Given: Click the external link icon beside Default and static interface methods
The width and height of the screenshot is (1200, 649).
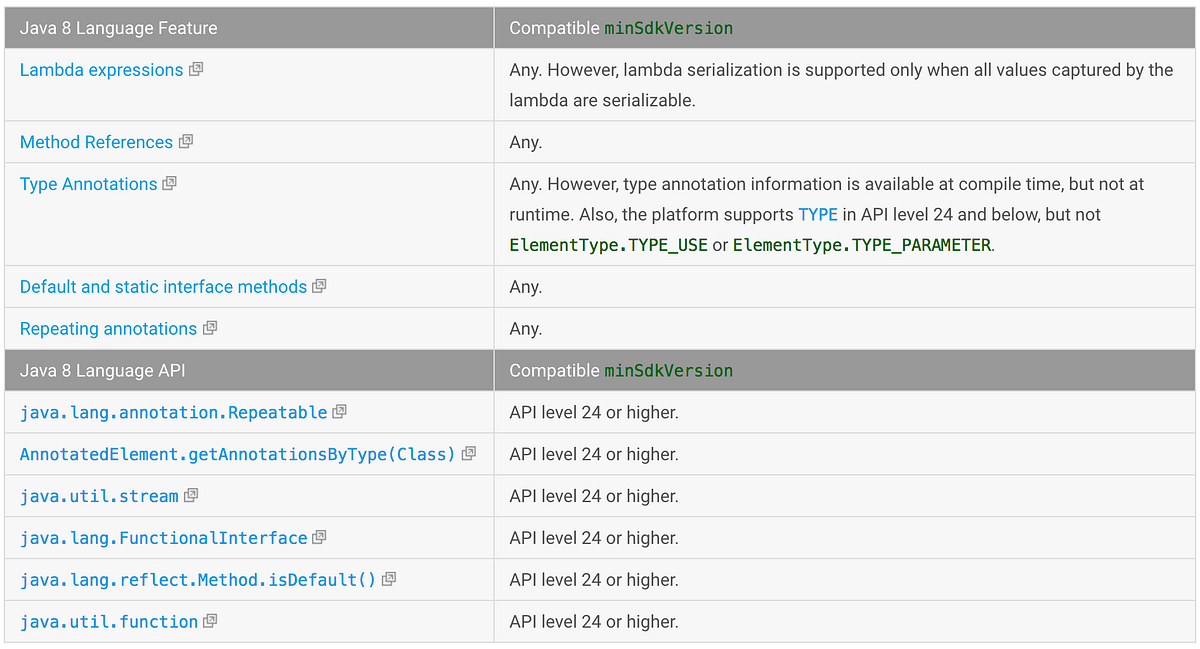Looking at the screenshot, I should (x=319, y=286).
